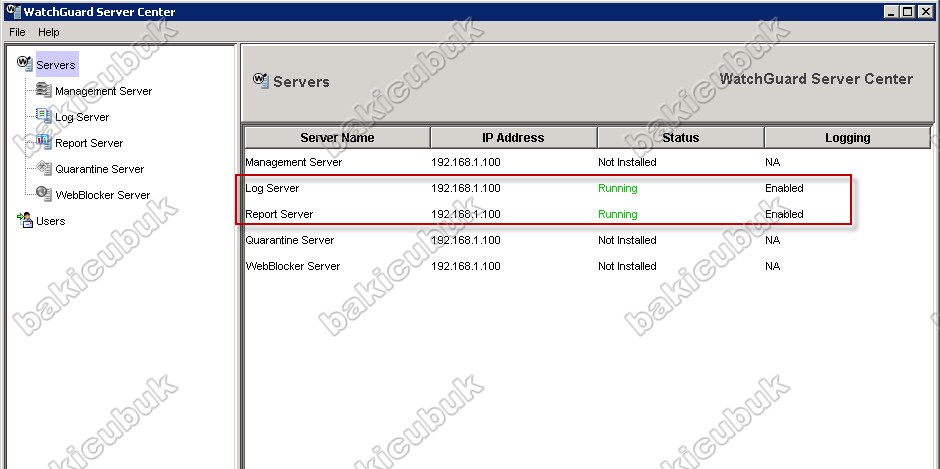The image size is (940, 469).
Task: Click Log Server Enabled logging cell
Action: coord(784,188)
